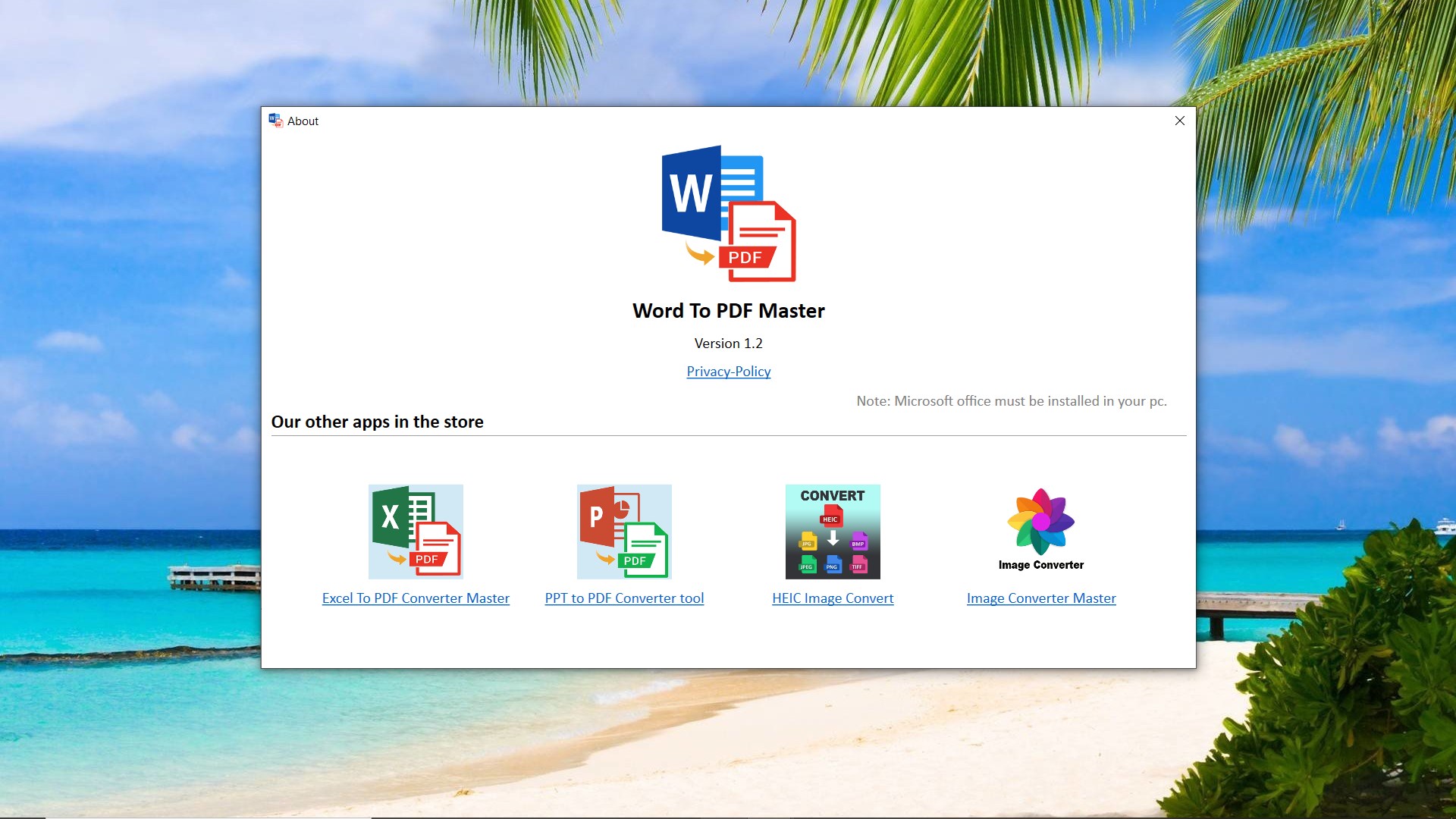The height and width of the screenshot is (819, 1456).
Task: Follow the HEIC Image Convert link
Action: click(833, 598)
